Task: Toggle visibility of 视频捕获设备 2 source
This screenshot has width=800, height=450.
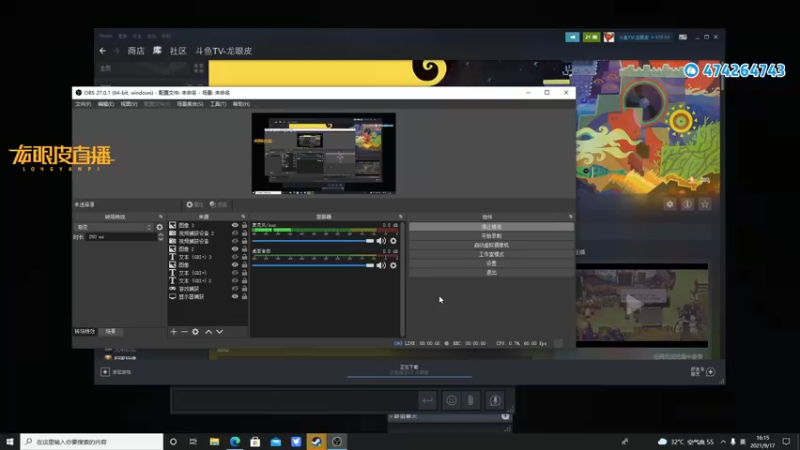Action: pos(235,233)
